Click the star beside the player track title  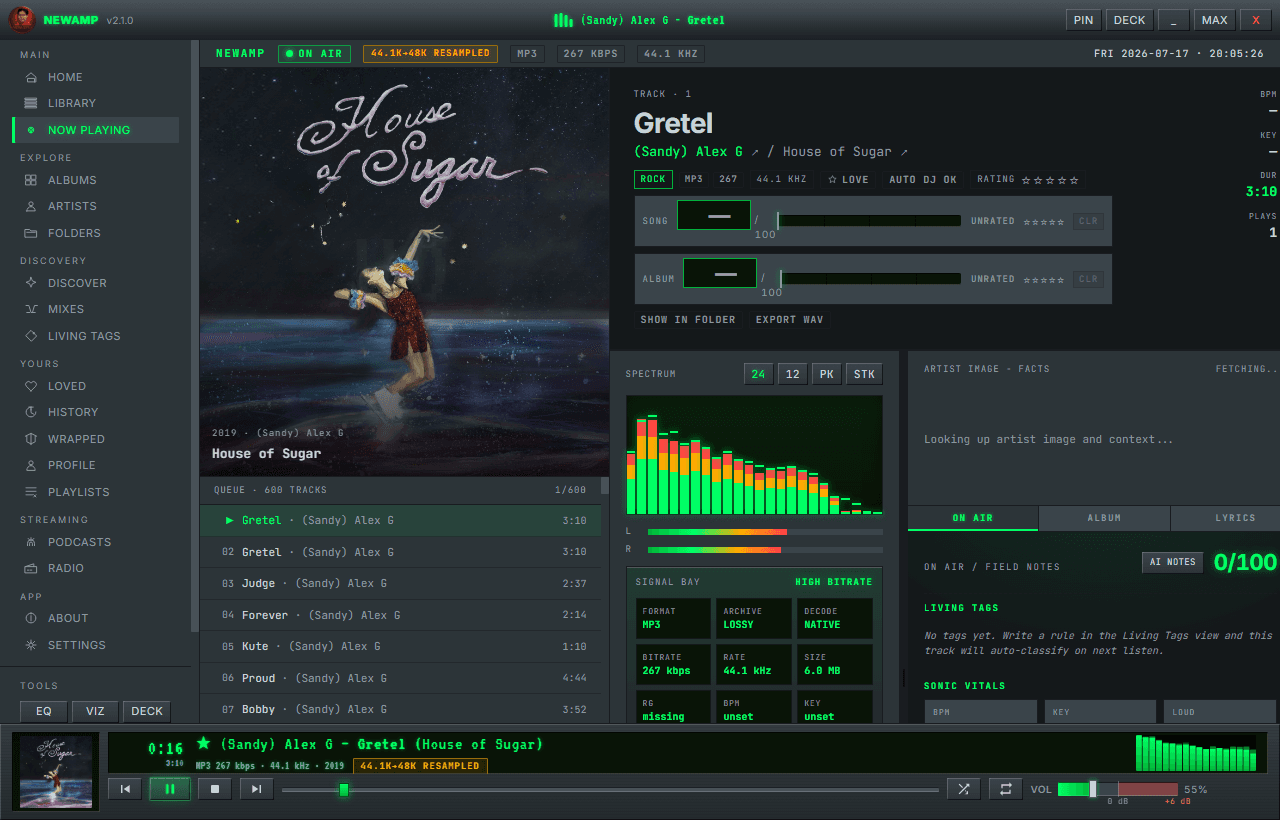(x=204, y=744)
